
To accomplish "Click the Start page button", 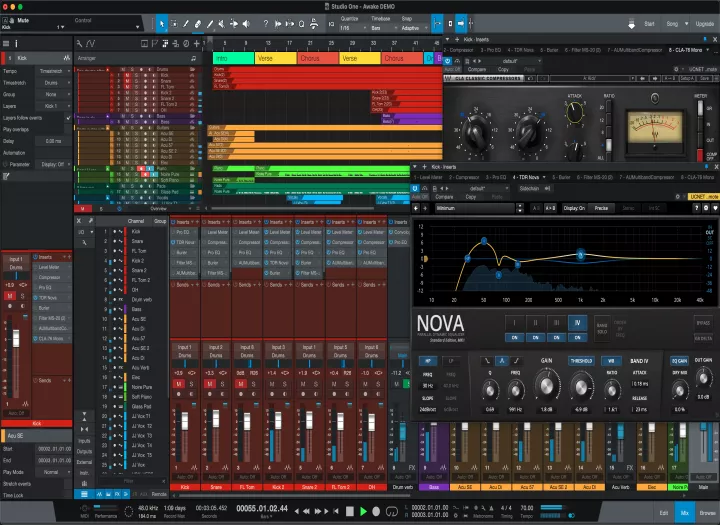I will (x=649, y=24).
